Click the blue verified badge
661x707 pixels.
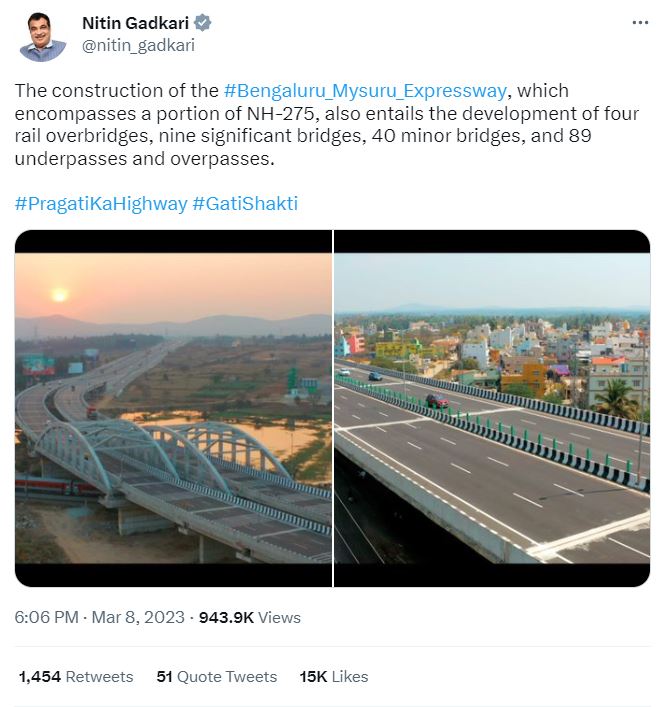203,23
